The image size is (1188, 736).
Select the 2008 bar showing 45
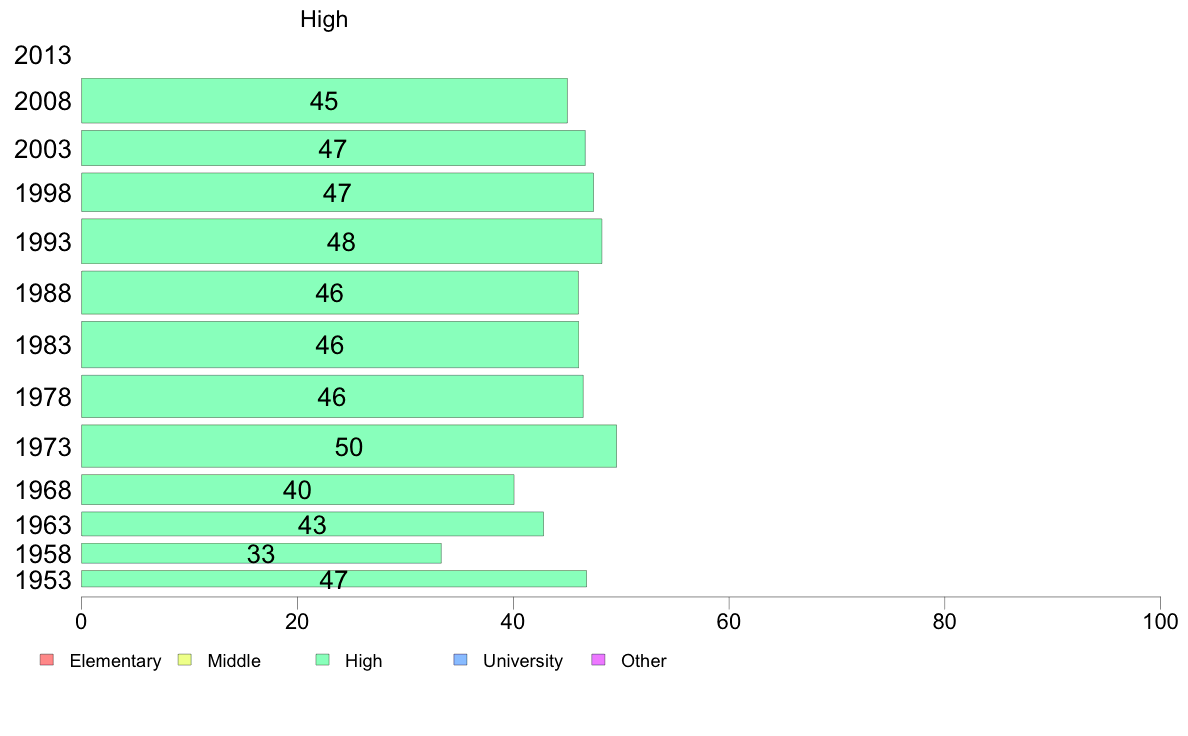[x=324, y=101]
